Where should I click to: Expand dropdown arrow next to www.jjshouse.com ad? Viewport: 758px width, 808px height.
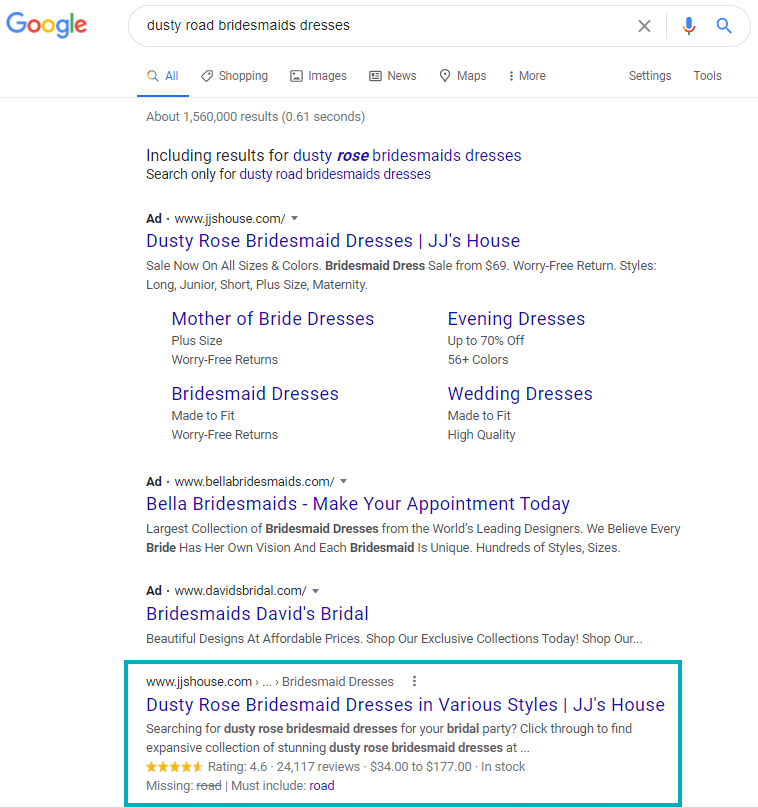click(x=294, y=218)
